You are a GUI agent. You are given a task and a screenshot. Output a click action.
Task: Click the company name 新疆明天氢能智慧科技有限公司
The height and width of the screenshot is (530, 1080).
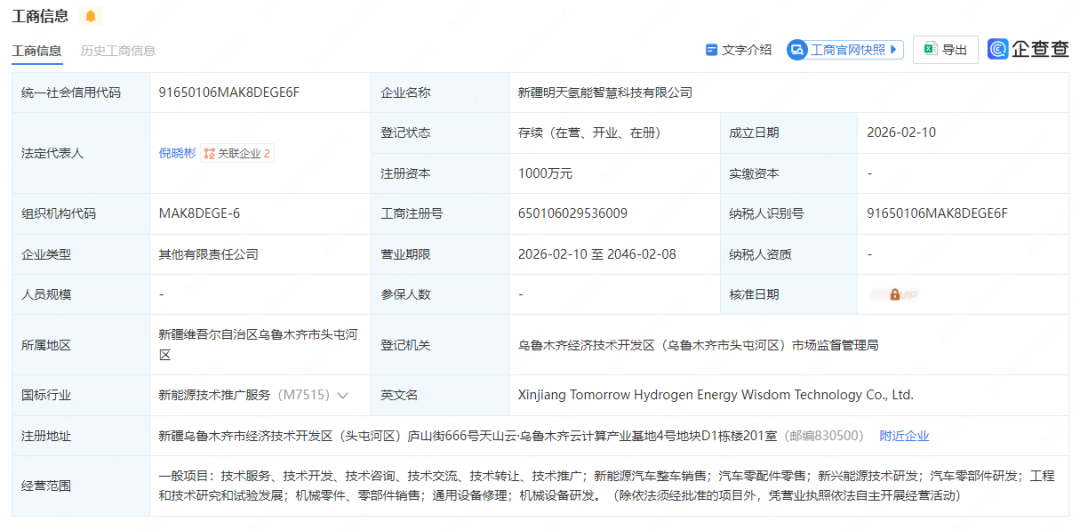coord(605,93)
